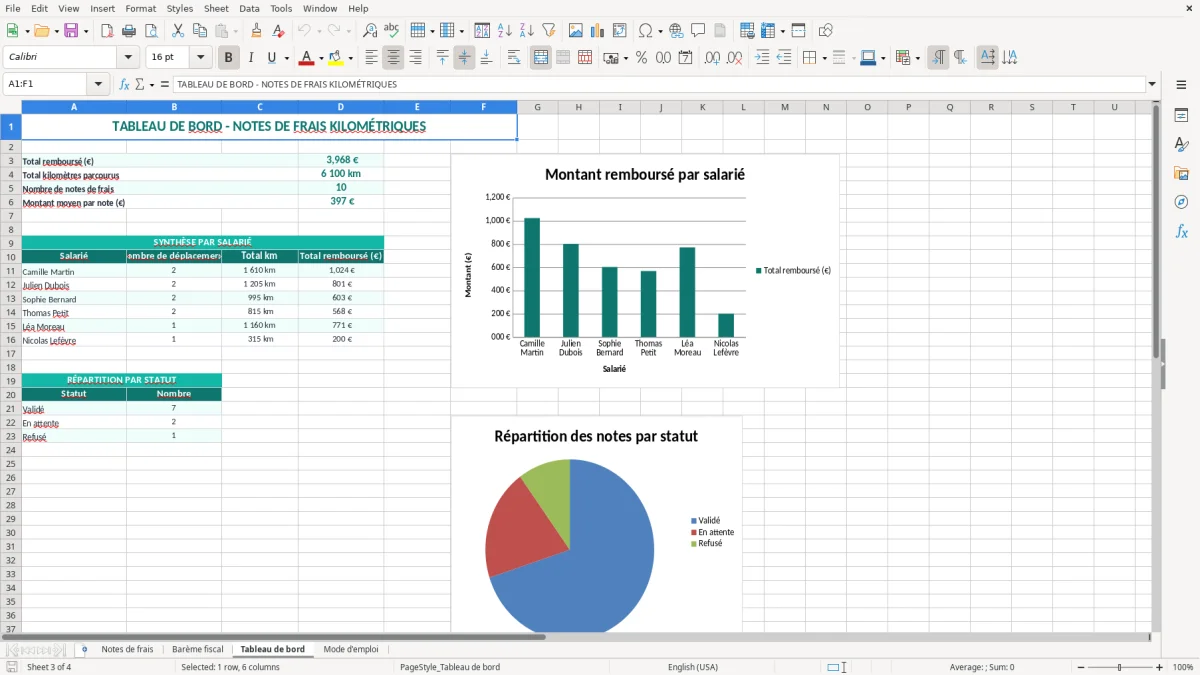Screen dimensions: 1200x675
Task: Open the sidebar Navigator compass icon
Action: click(1182, 203)
